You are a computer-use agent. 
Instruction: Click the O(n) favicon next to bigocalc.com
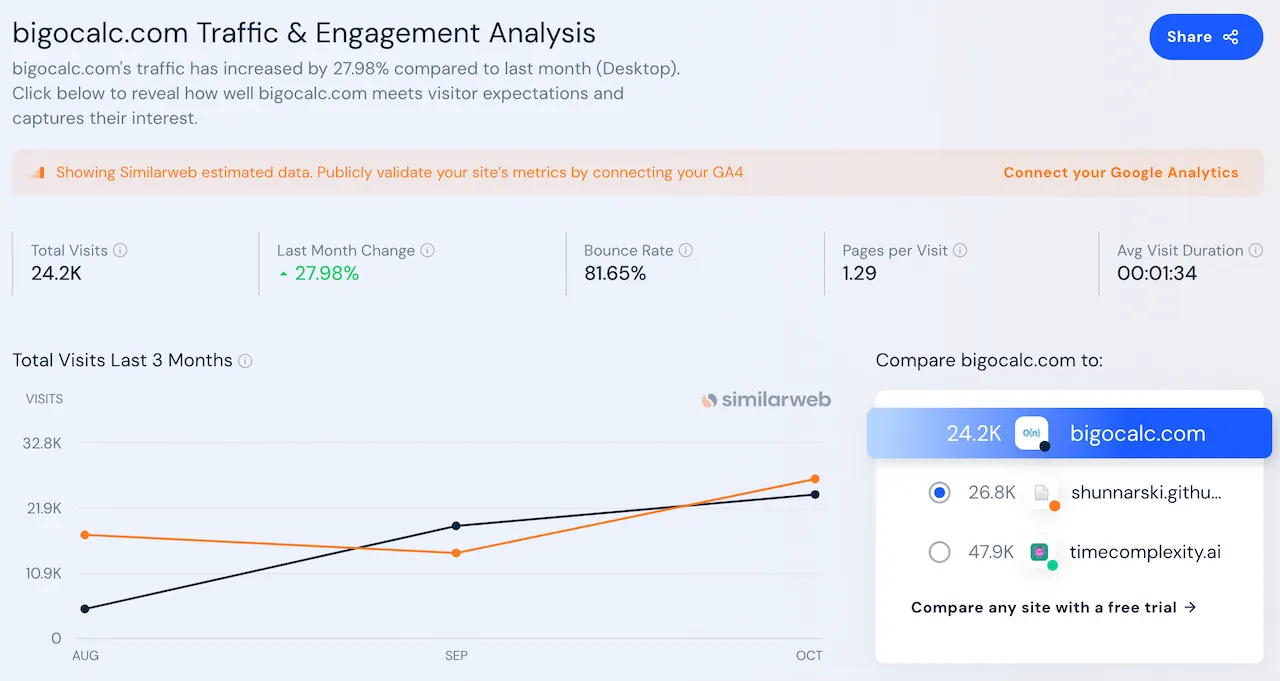[1032, 433]
